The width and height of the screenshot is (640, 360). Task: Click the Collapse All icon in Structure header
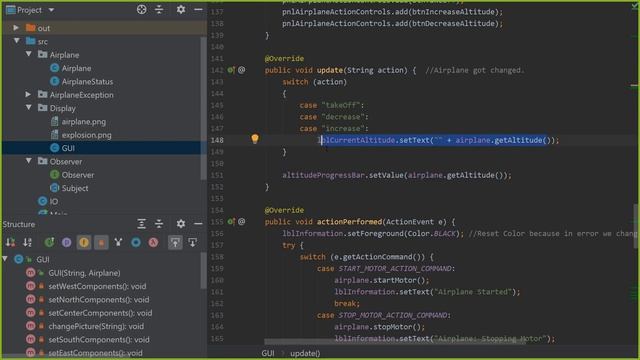click(x=159, y=224)
